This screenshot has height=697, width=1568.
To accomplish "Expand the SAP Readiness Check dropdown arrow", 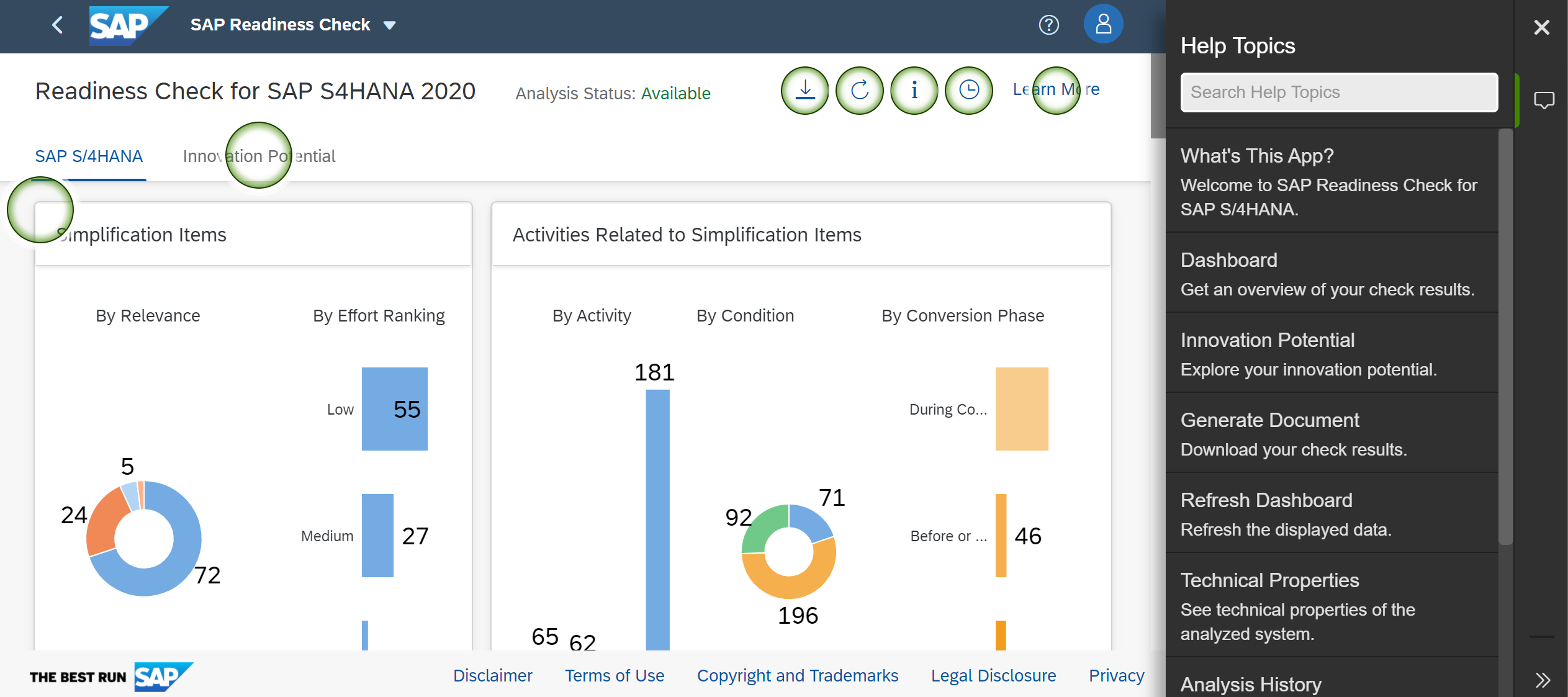I will pyautogui.click(x=390, y=25).
